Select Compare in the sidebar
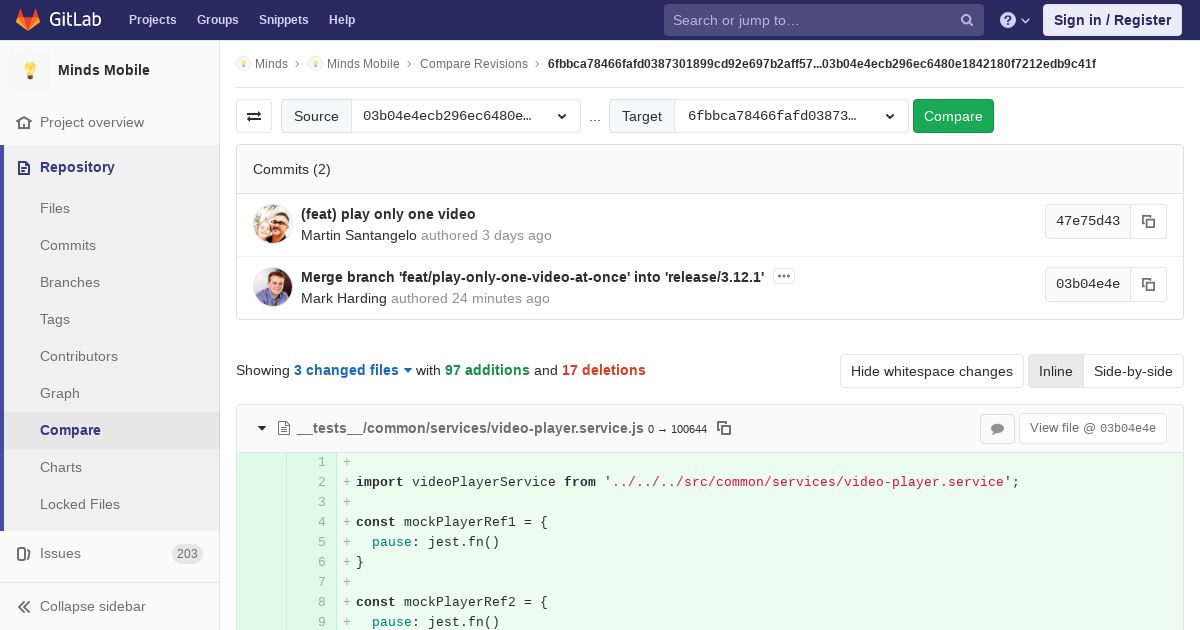Viewport: 1200px width, 630px height. click(x=70, y=430)
